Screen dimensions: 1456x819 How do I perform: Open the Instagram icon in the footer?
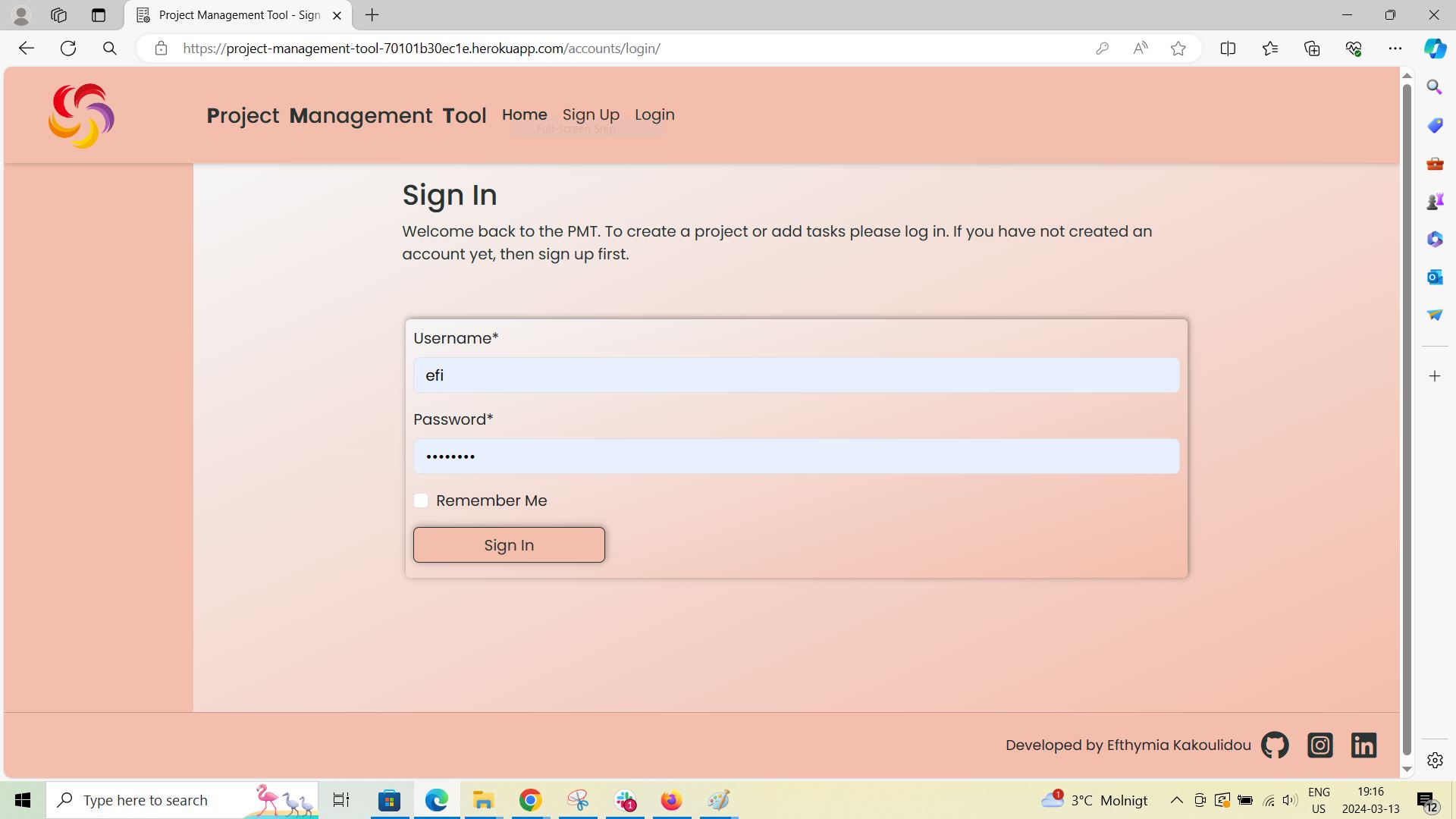pyautogui.click(x=1319, y=745)
